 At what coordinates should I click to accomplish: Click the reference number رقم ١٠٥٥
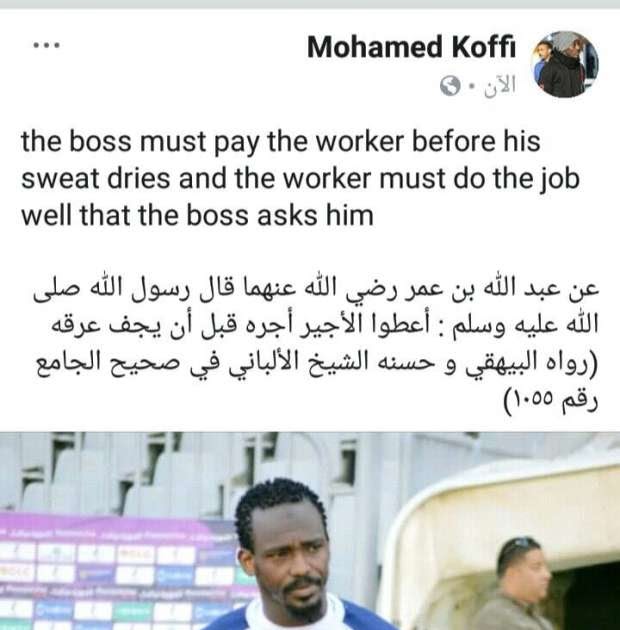(551, 399)
